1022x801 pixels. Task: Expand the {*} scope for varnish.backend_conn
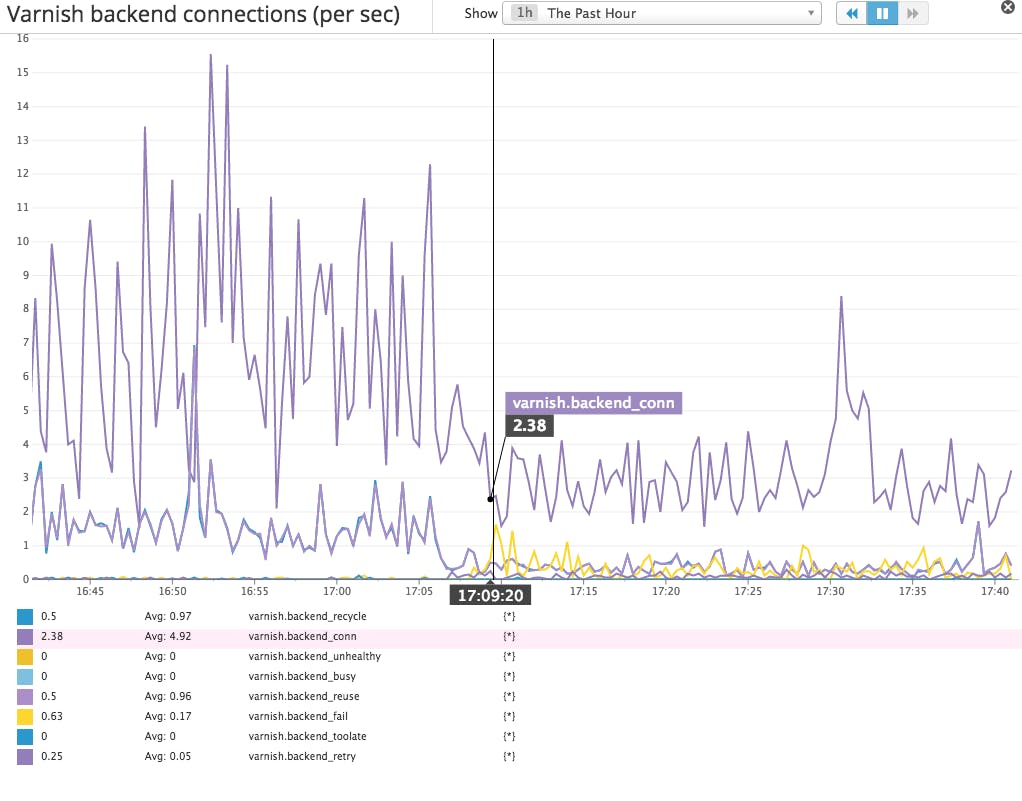tap(509, 636)
